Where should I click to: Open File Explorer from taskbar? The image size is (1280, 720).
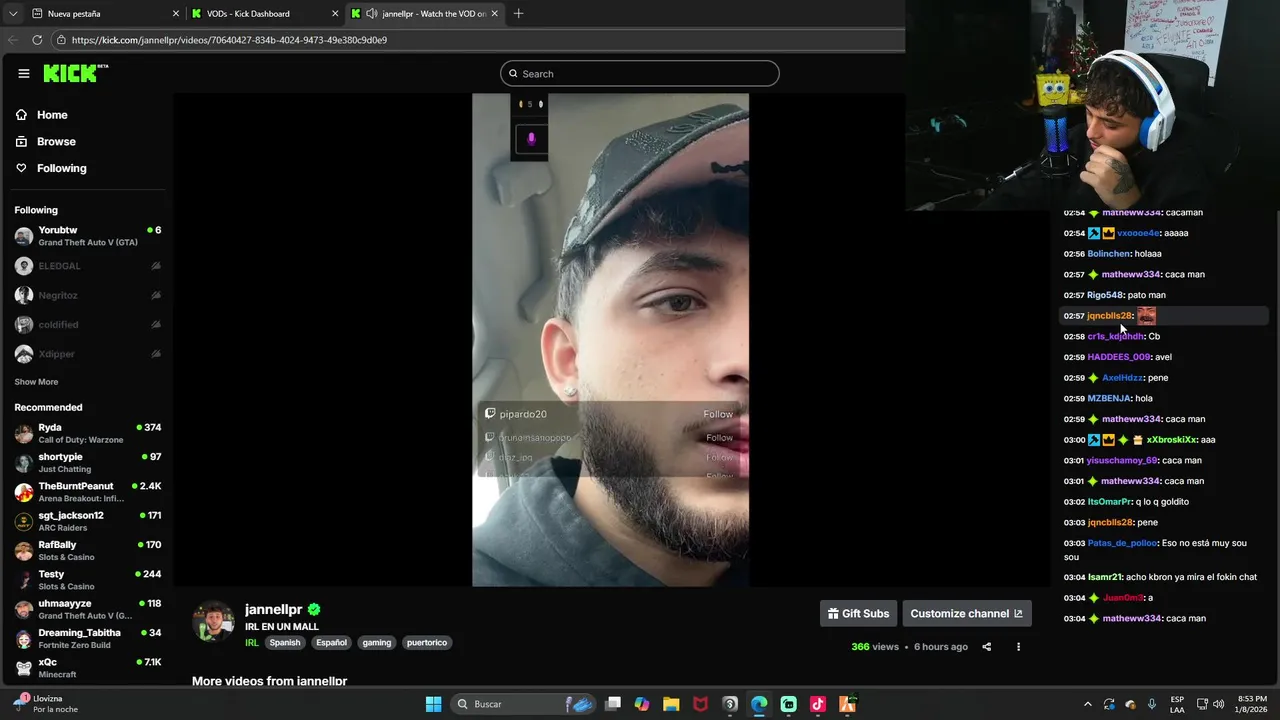(x=671, y=704)
